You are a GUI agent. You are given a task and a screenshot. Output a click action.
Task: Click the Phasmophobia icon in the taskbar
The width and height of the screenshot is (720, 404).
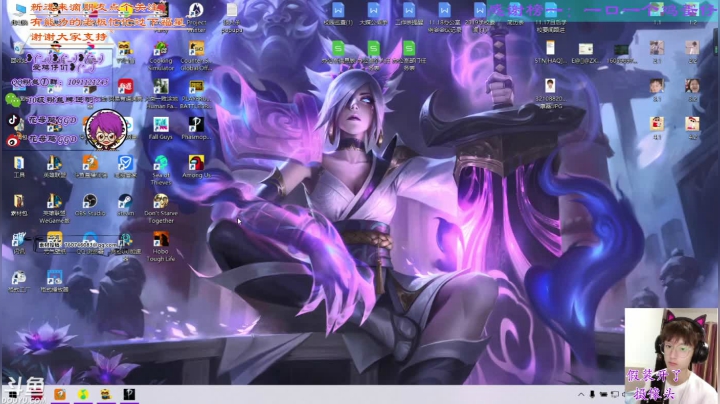point(129,394)
